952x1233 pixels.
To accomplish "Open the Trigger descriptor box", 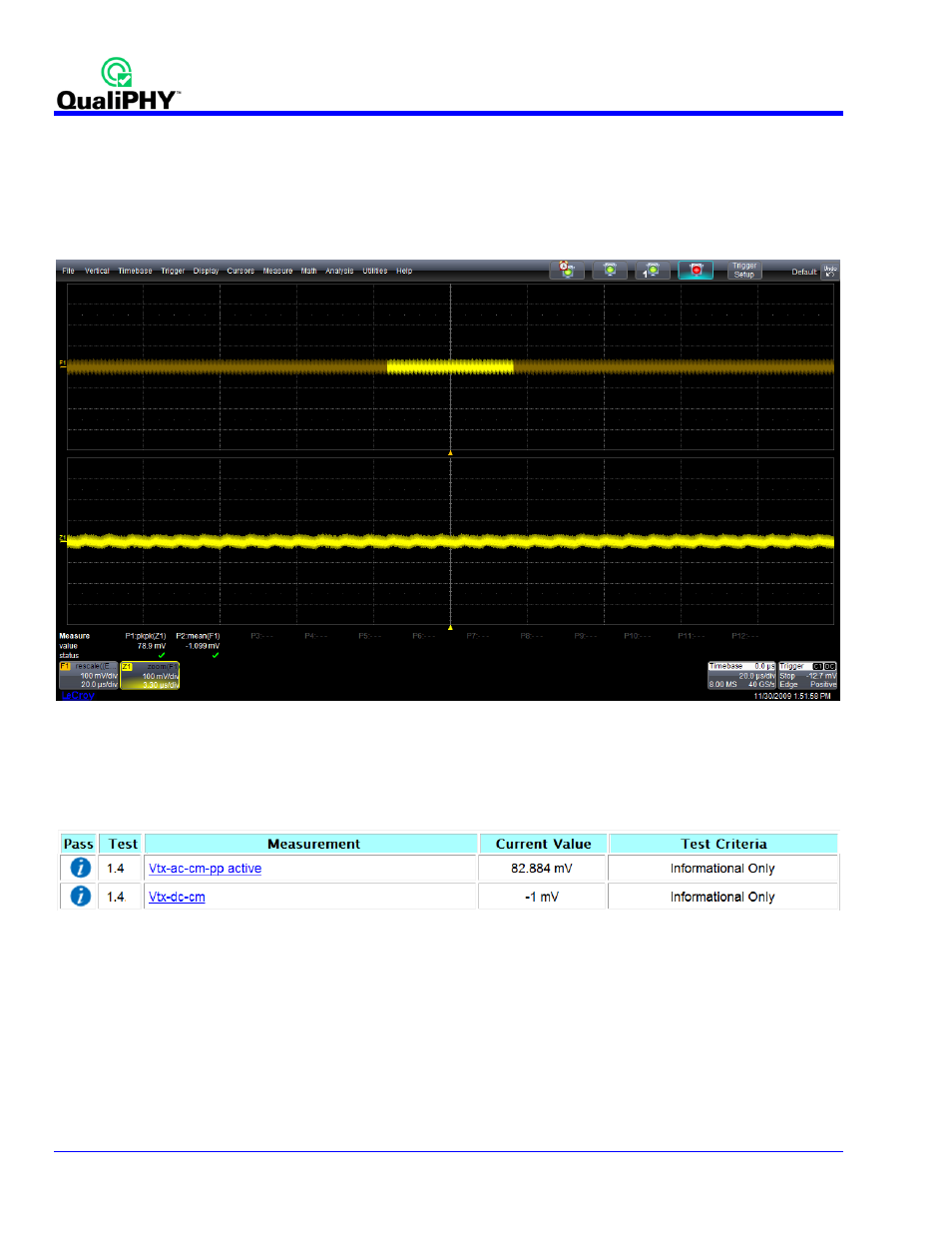I will [807, 675].
